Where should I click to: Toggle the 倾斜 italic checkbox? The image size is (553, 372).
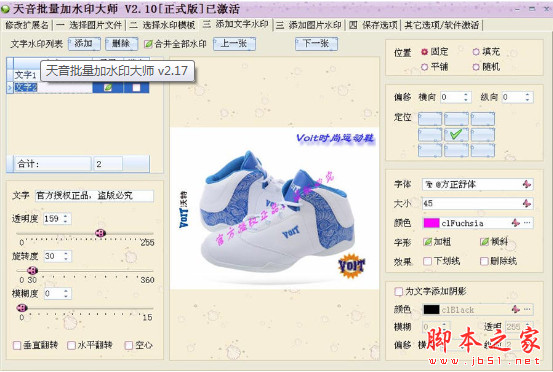[484, 242]
